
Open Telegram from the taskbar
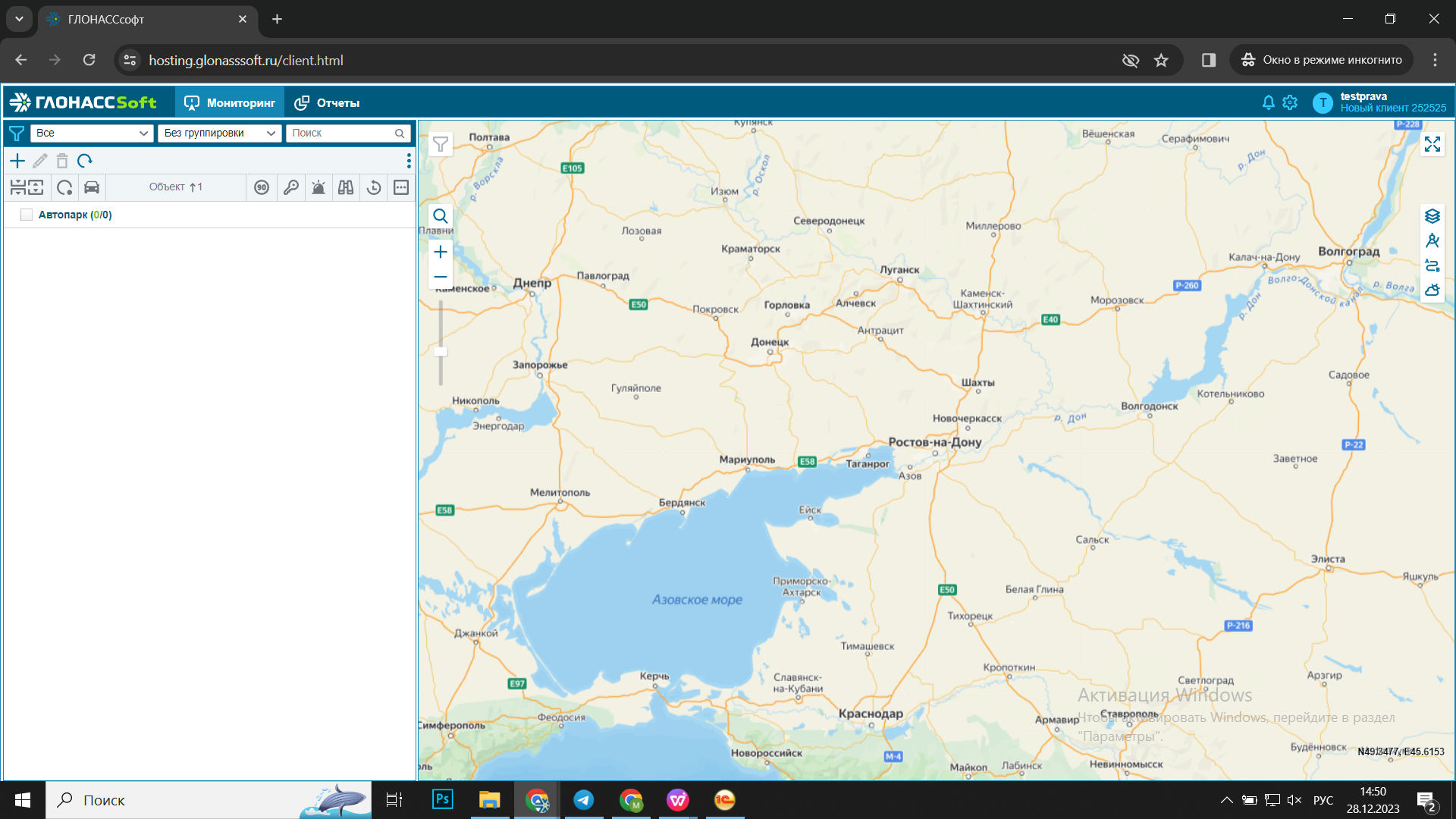584,799
